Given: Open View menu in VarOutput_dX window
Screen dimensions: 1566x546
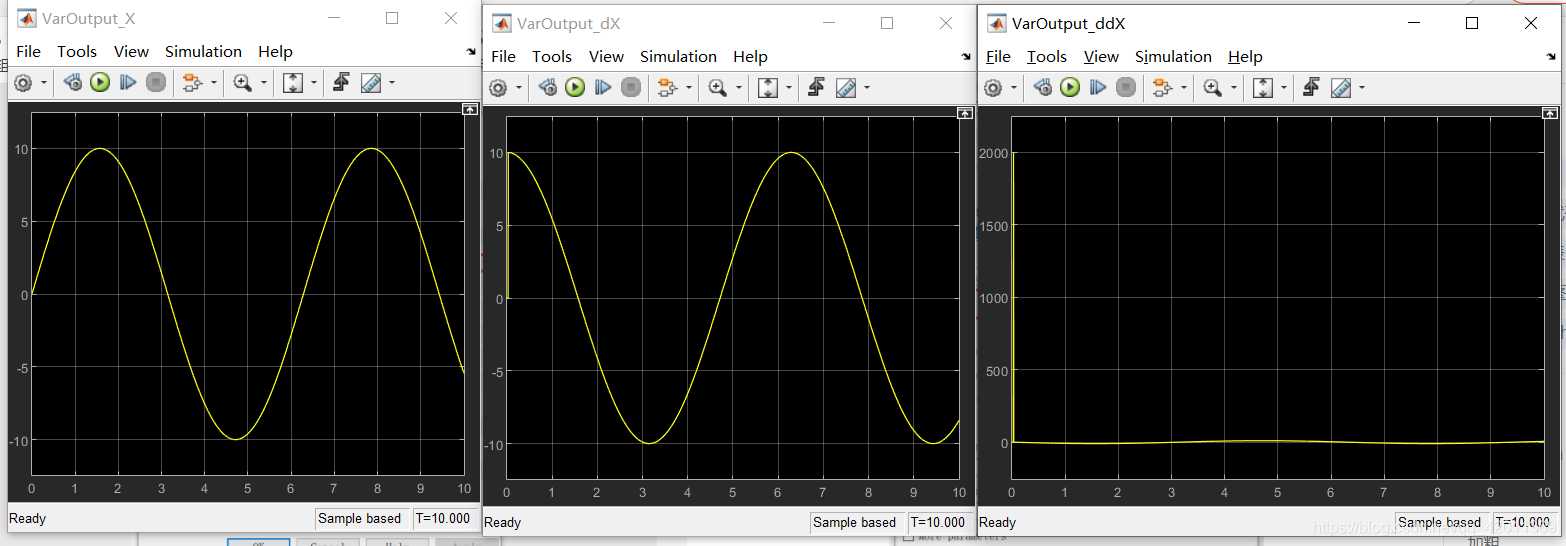Looking at the screenshot, I should click(x=606, y=57).
